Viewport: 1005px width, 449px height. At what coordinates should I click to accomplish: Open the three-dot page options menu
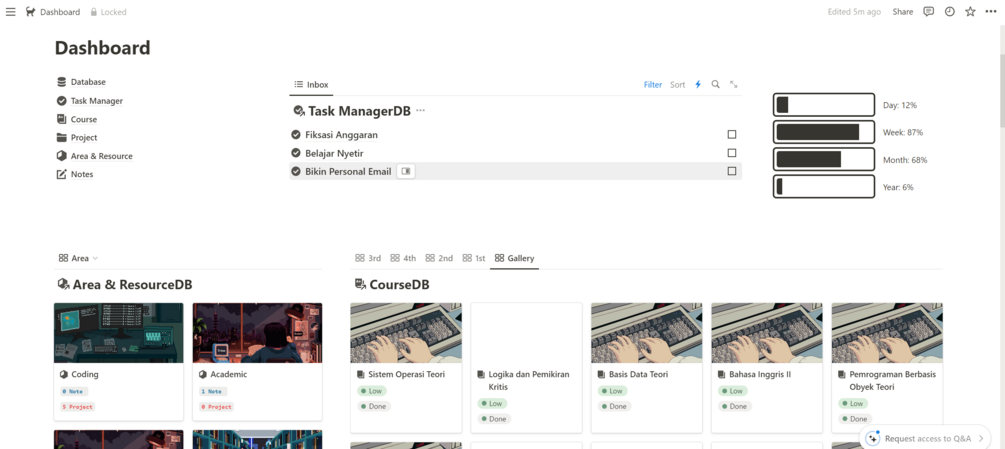coord(991,12)
